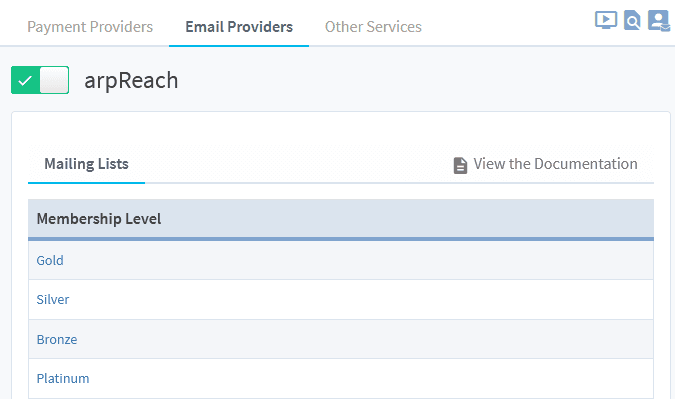675x399 pixels.
Task: Open the support contact person icon
Action: point(659,21)
